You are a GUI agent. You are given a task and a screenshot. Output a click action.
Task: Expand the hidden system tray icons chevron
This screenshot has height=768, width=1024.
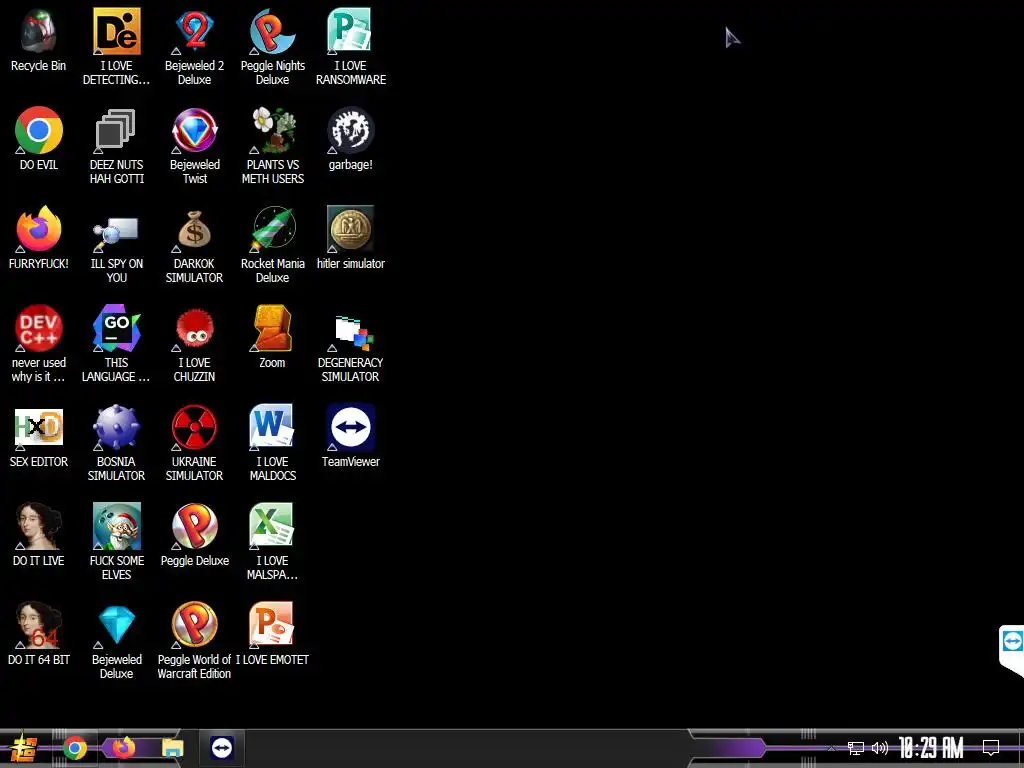click(831, 748)
